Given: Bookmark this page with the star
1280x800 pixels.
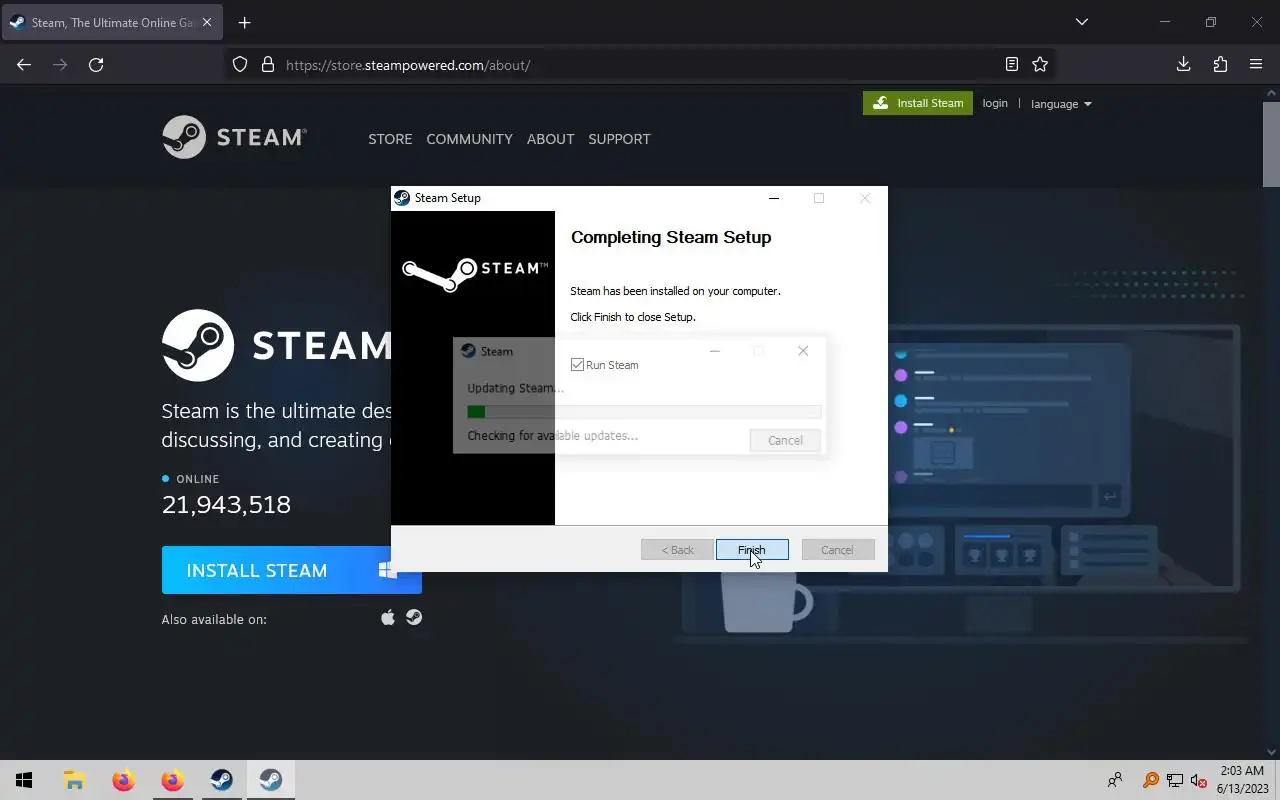Looking at the screenshot, I should click(1040, 65).
